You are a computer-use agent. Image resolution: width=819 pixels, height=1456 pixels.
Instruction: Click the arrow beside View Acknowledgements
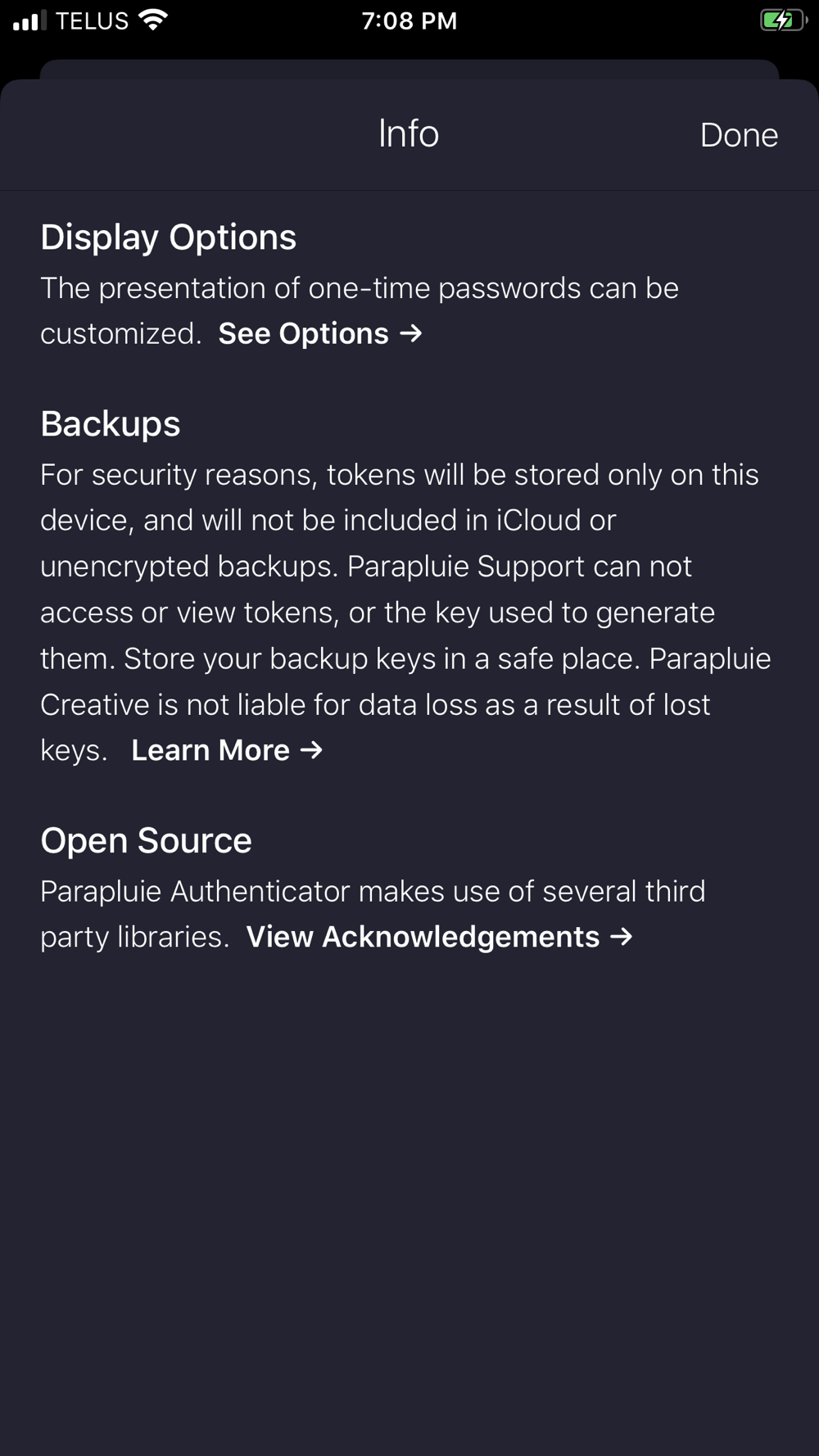coord(622,937)
